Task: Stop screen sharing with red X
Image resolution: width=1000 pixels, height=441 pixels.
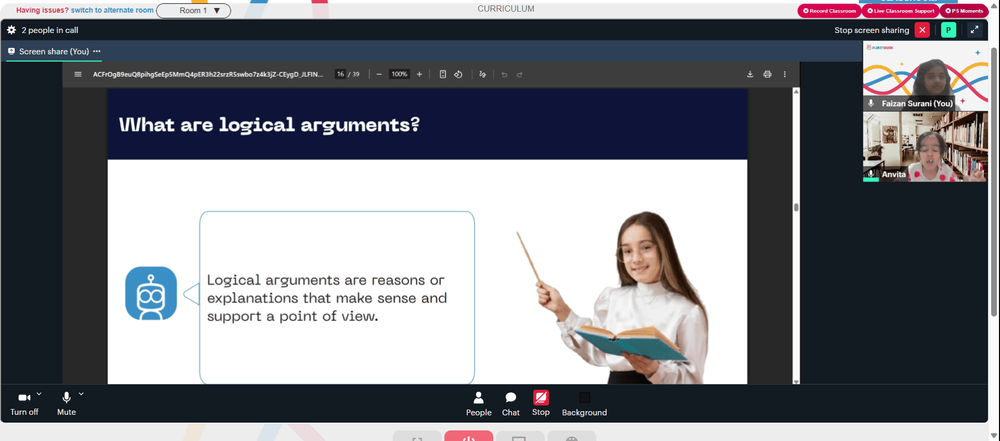Action: 922,30
